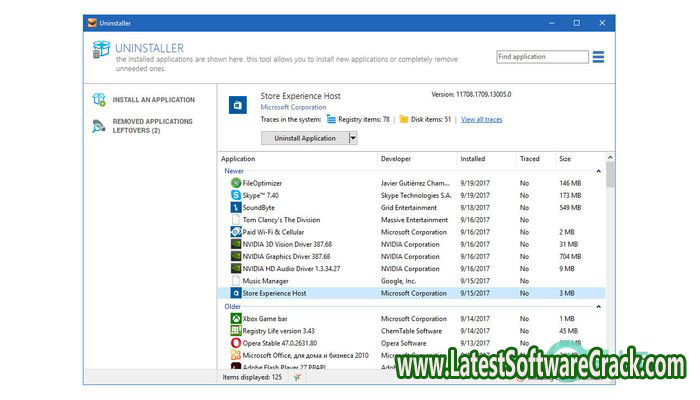Select the Xbox Game bar row

pos(412,319)
